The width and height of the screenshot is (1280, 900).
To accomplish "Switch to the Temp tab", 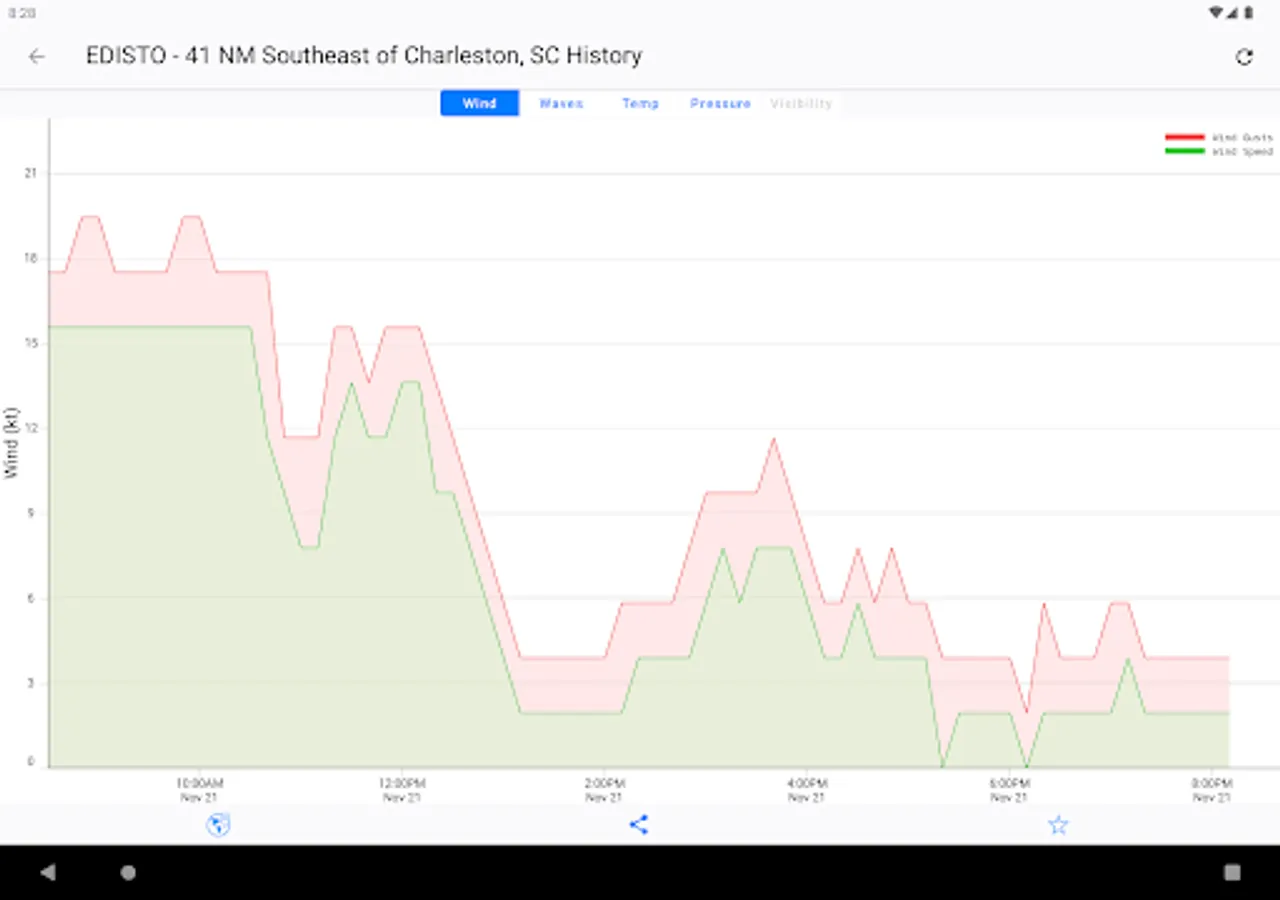I will (641, 103).
